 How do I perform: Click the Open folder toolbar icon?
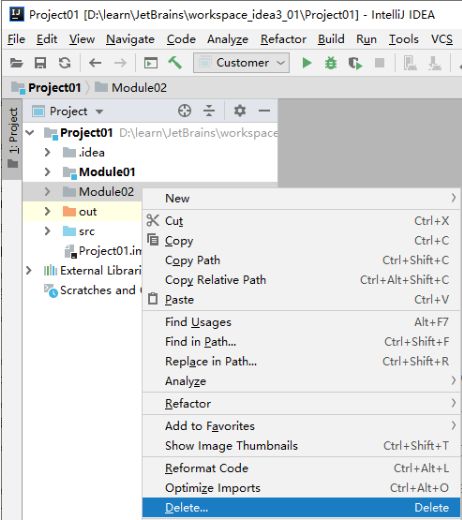pos(16,63)
